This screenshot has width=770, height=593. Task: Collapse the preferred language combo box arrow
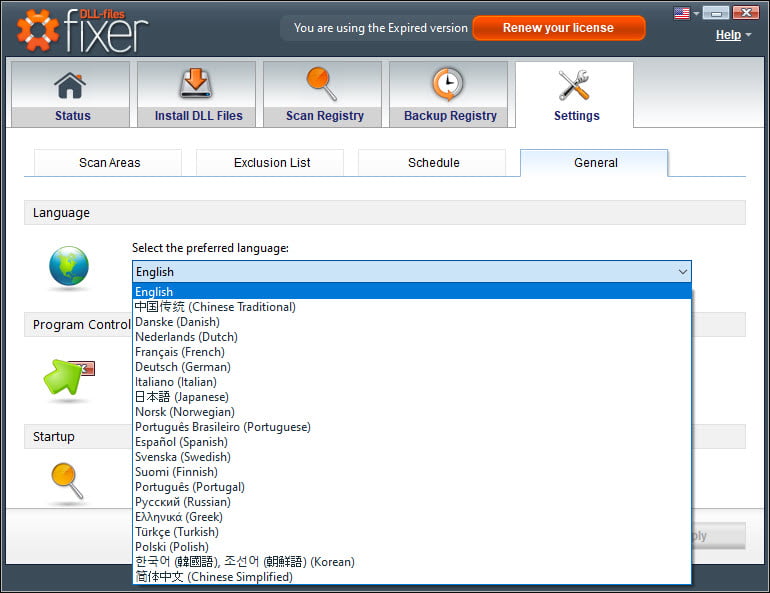click(683, 271)
